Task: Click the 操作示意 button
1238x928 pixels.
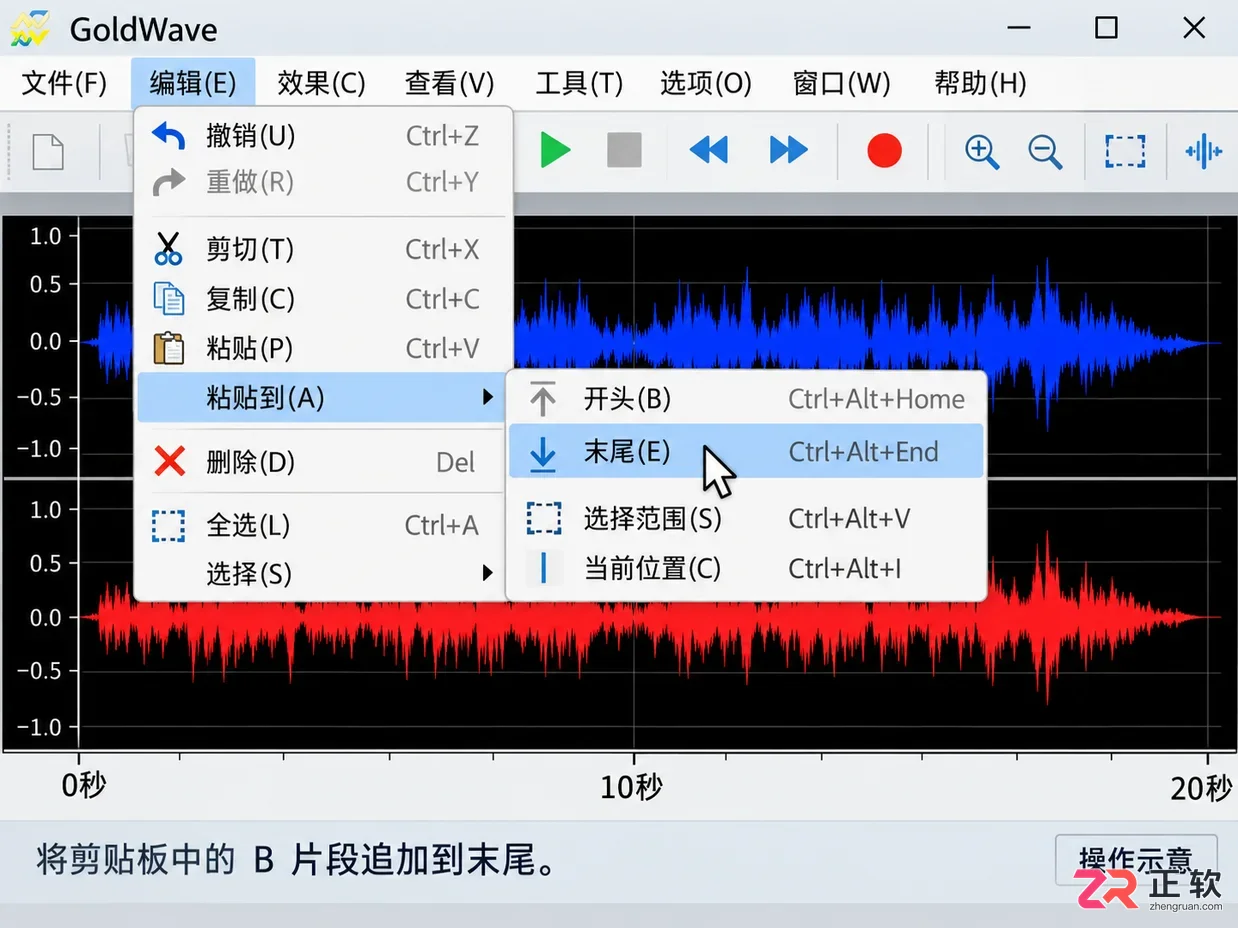Action: (1136, 860)
